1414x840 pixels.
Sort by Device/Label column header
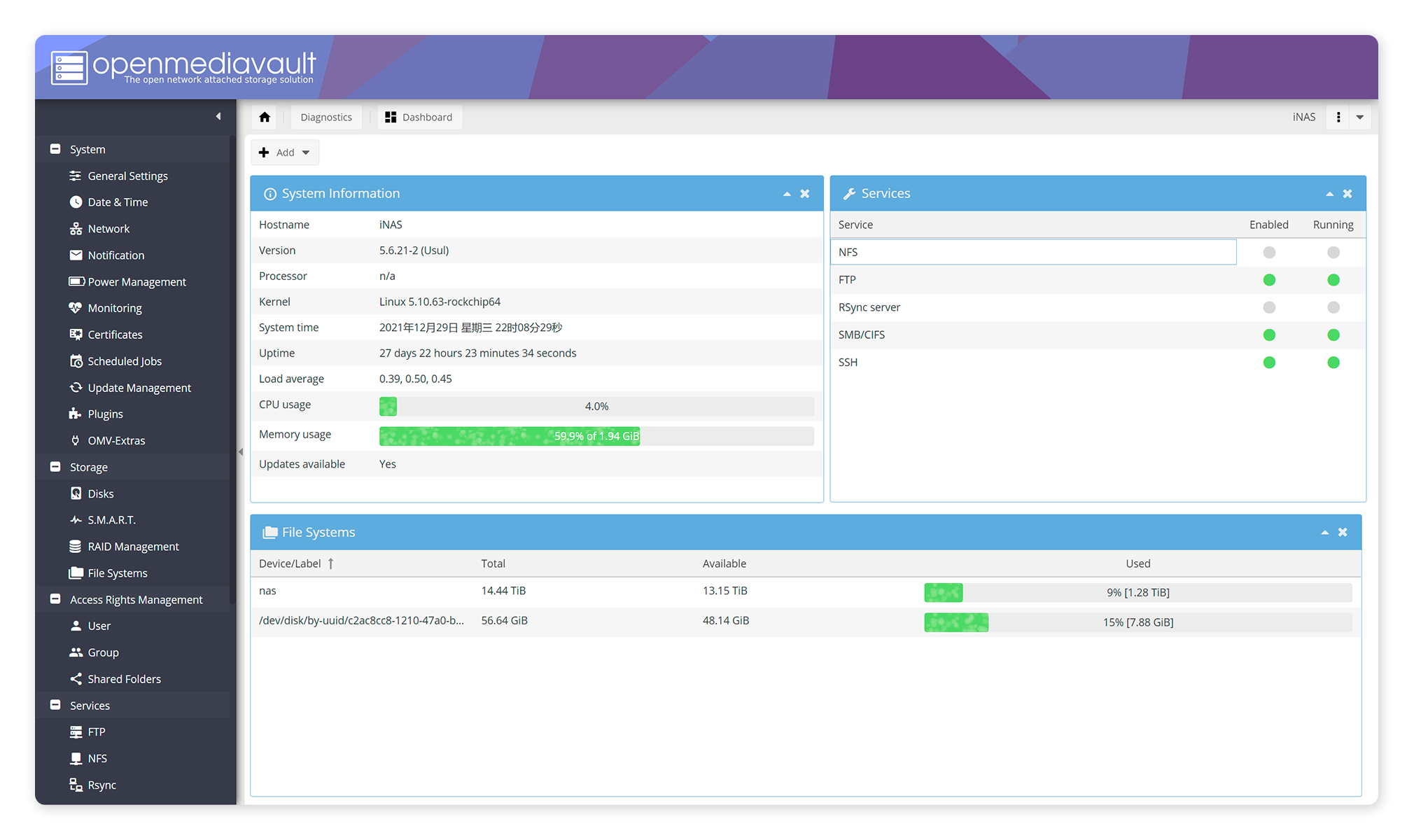(290, 563)
